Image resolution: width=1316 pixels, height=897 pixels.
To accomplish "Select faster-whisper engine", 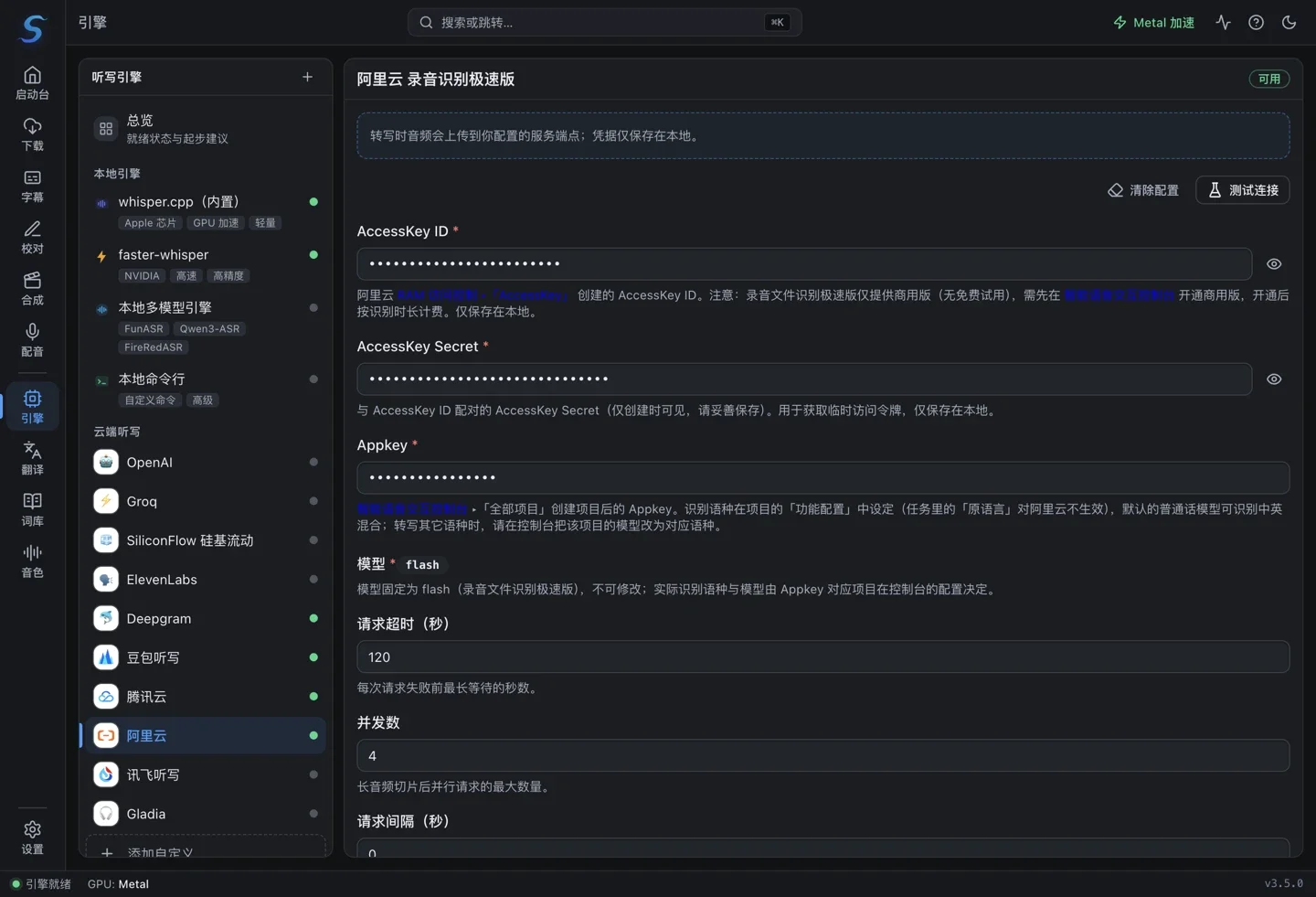I will tap(206, 264).
